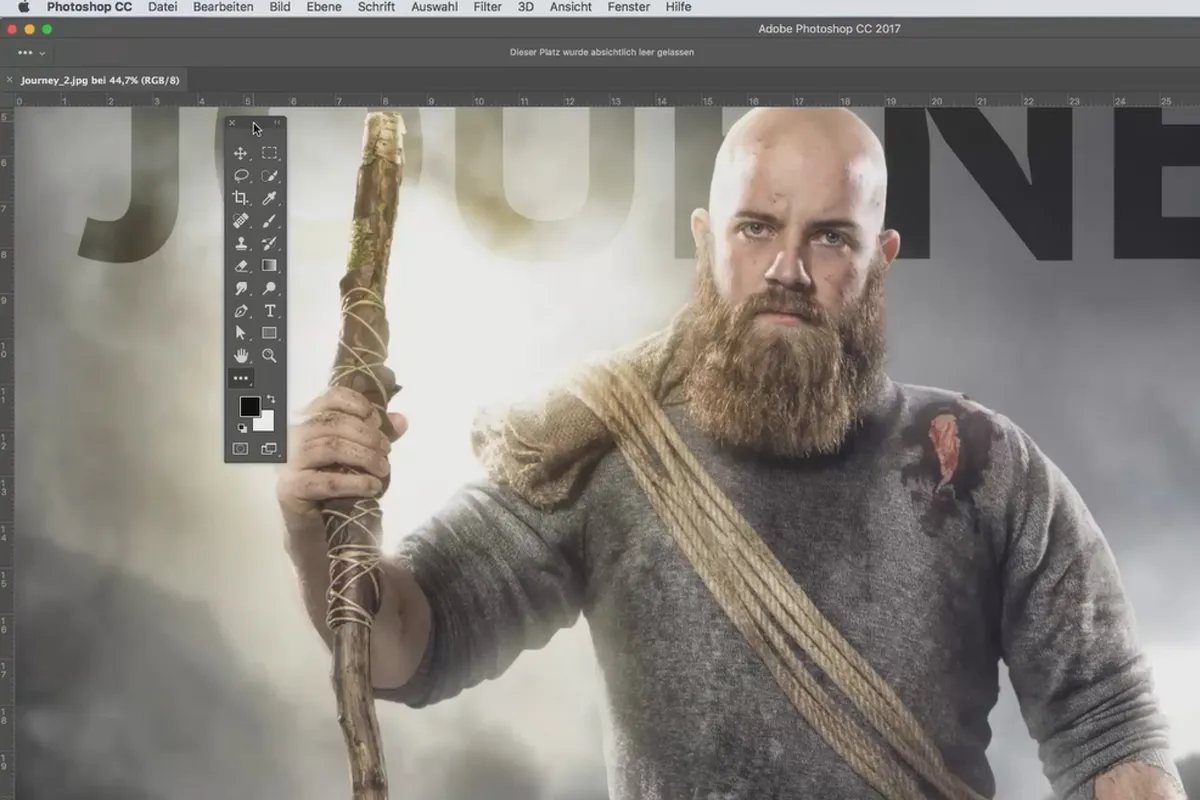Viewport: 1200px width, 800px height.
Task: Open the Ansicht menu
Action: (x=571, y=7)
